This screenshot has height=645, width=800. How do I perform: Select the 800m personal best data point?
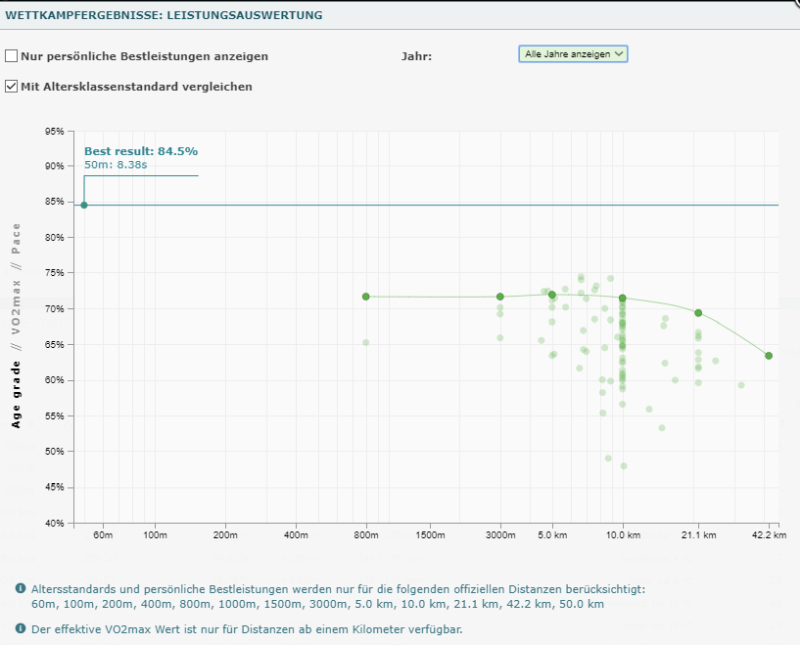click(x=366, y=297)
